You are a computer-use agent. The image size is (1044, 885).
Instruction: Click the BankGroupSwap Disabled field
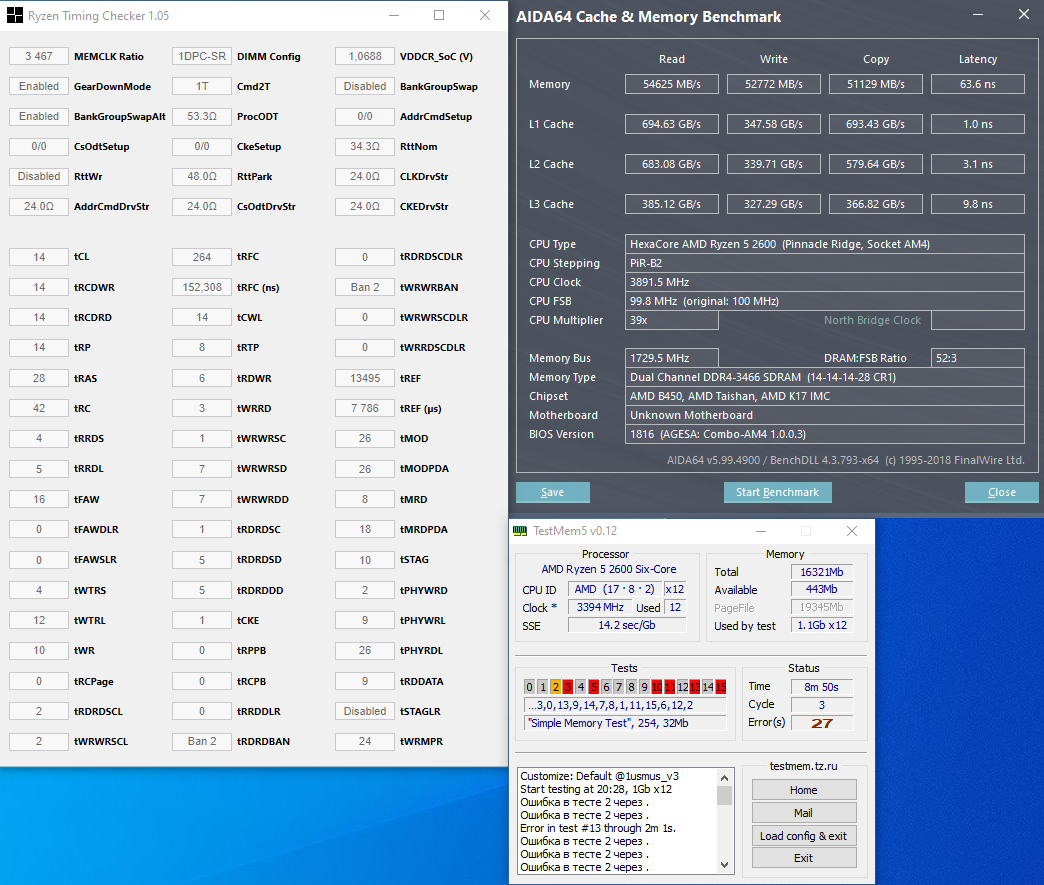[x=365, y=87]
